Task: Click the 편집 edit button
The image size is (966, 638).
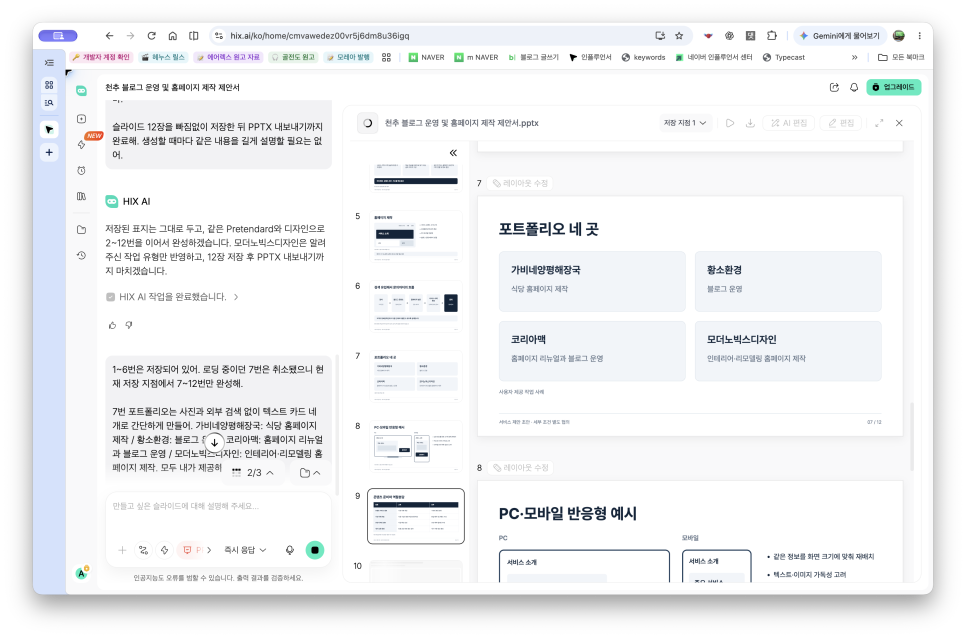Action: tap(841, 123)
